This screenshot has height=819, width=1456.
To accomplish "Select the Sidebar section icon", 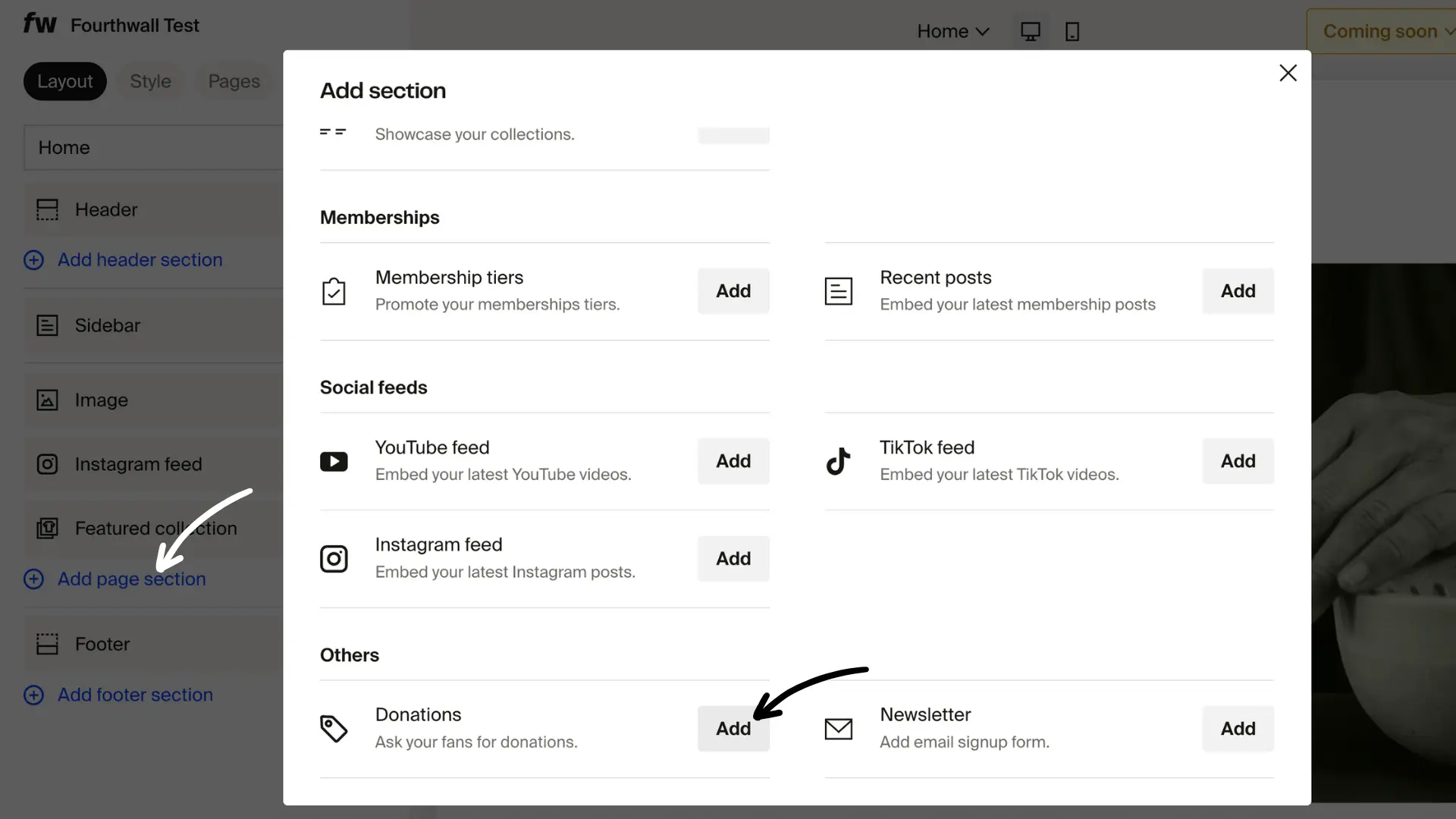I will [47, 325].
